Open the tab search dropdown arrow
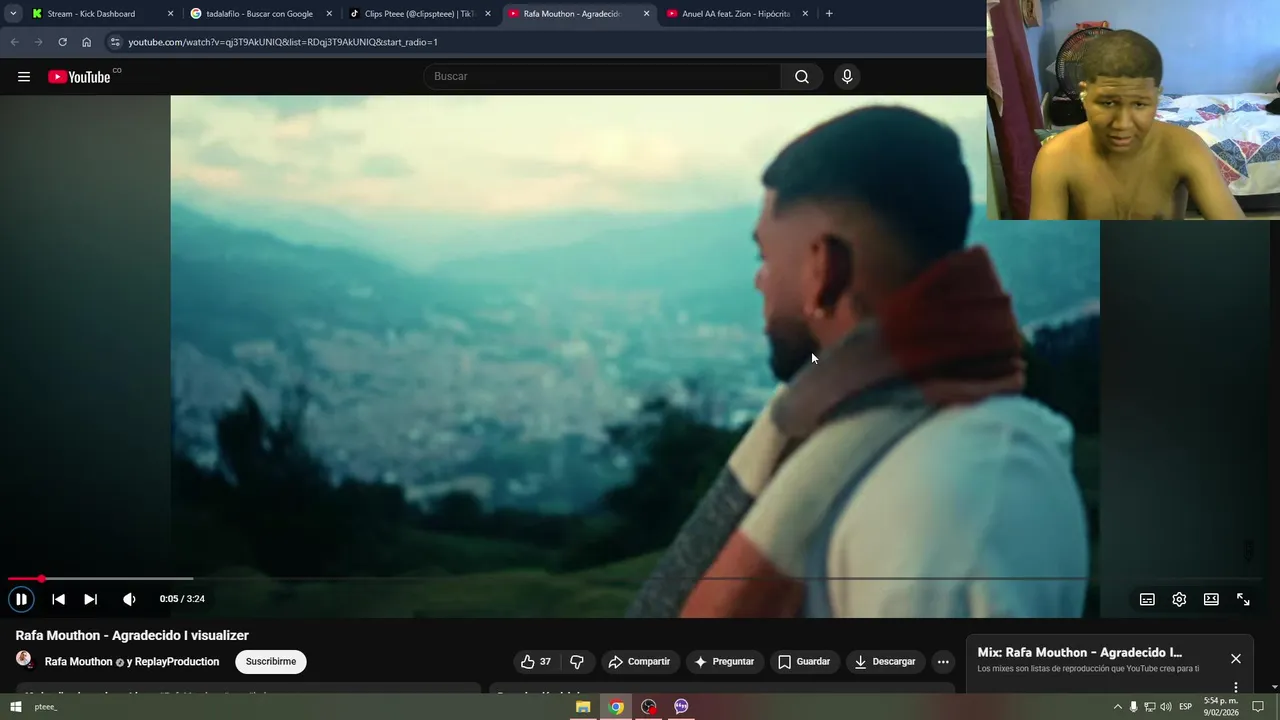 point(13,14)
